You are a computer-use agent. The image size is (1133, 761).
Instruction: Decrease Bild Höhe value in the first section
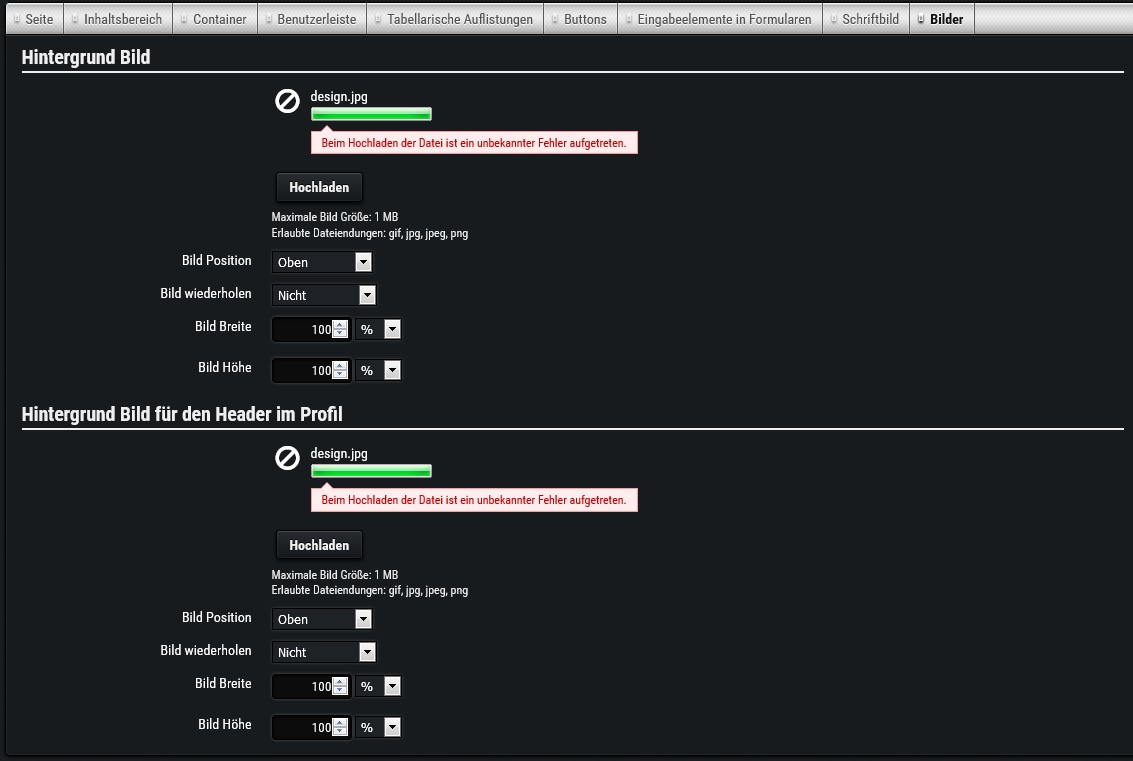coord(340,375)
